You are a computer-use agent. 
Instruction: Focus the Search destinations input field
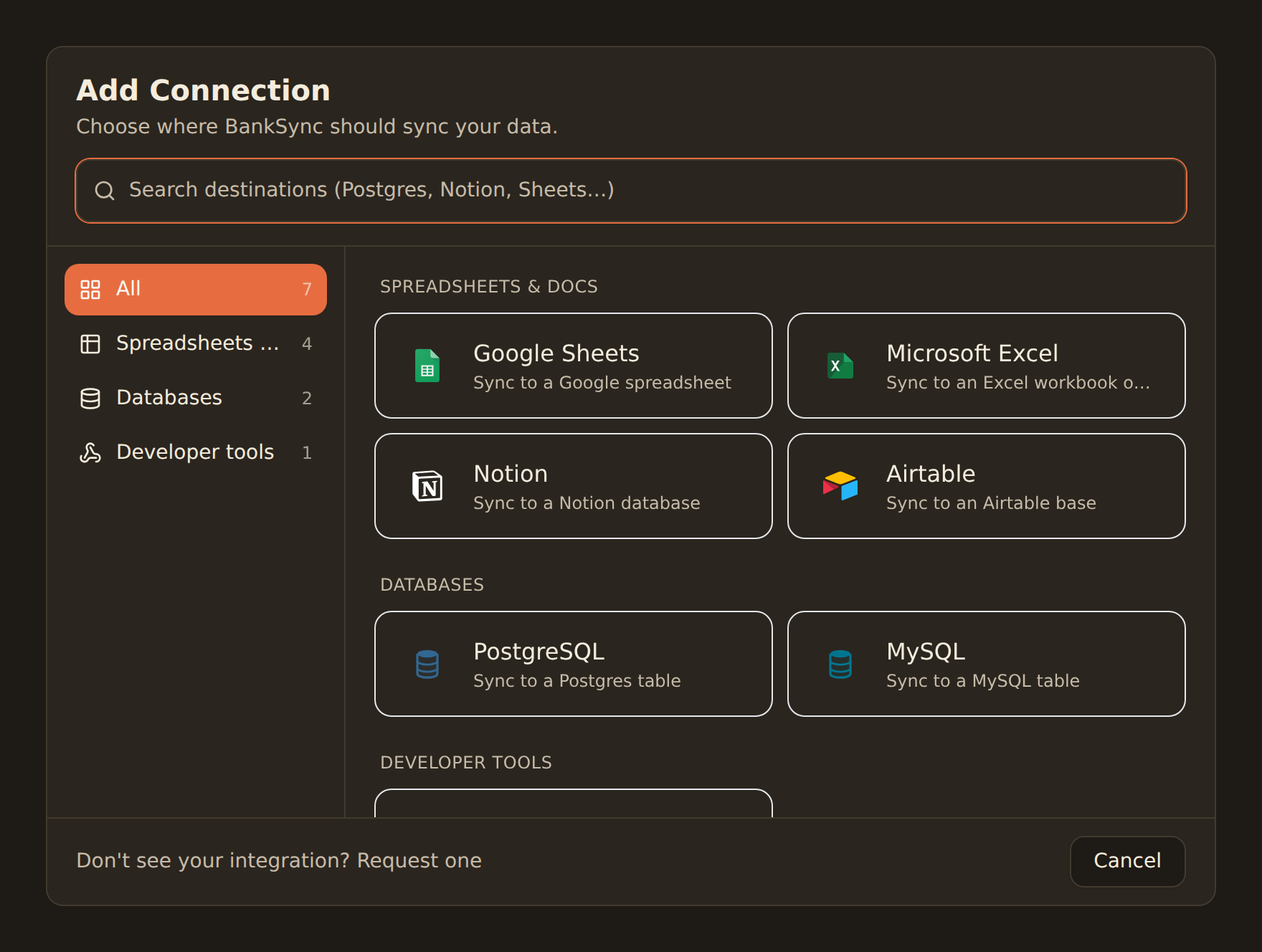(x=631, y=191)
